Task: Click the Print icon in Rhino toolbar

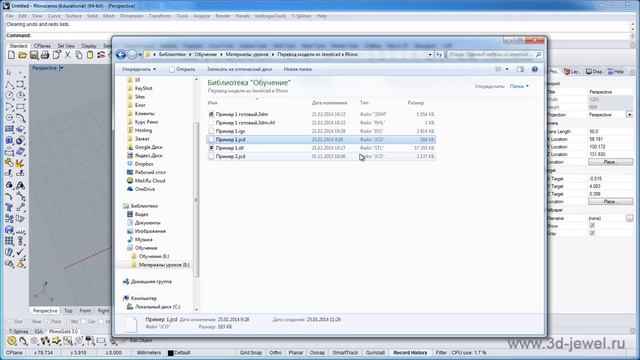Action: tap(45, 55)
